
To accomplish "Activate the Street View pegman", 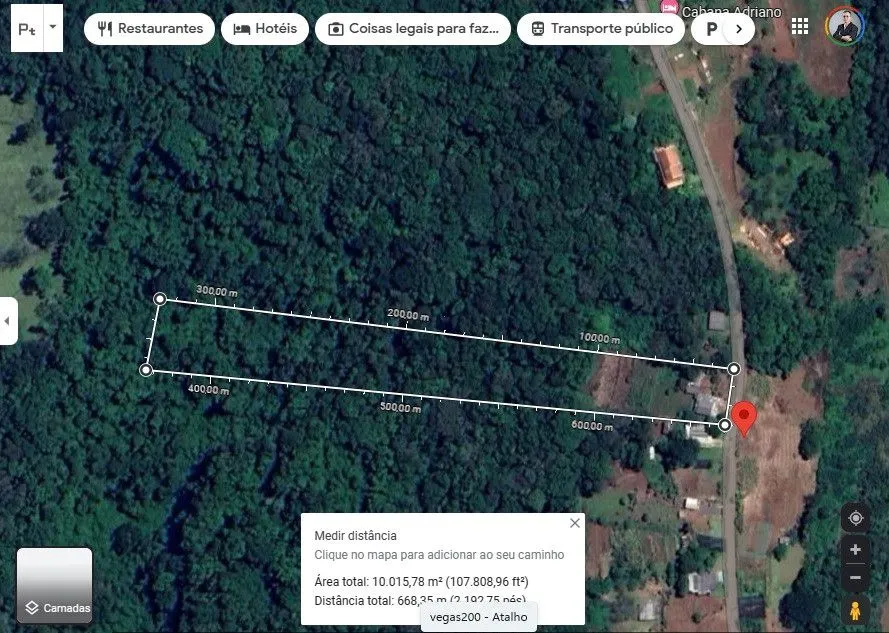I will pyautogui.click(x=856, y=610).
